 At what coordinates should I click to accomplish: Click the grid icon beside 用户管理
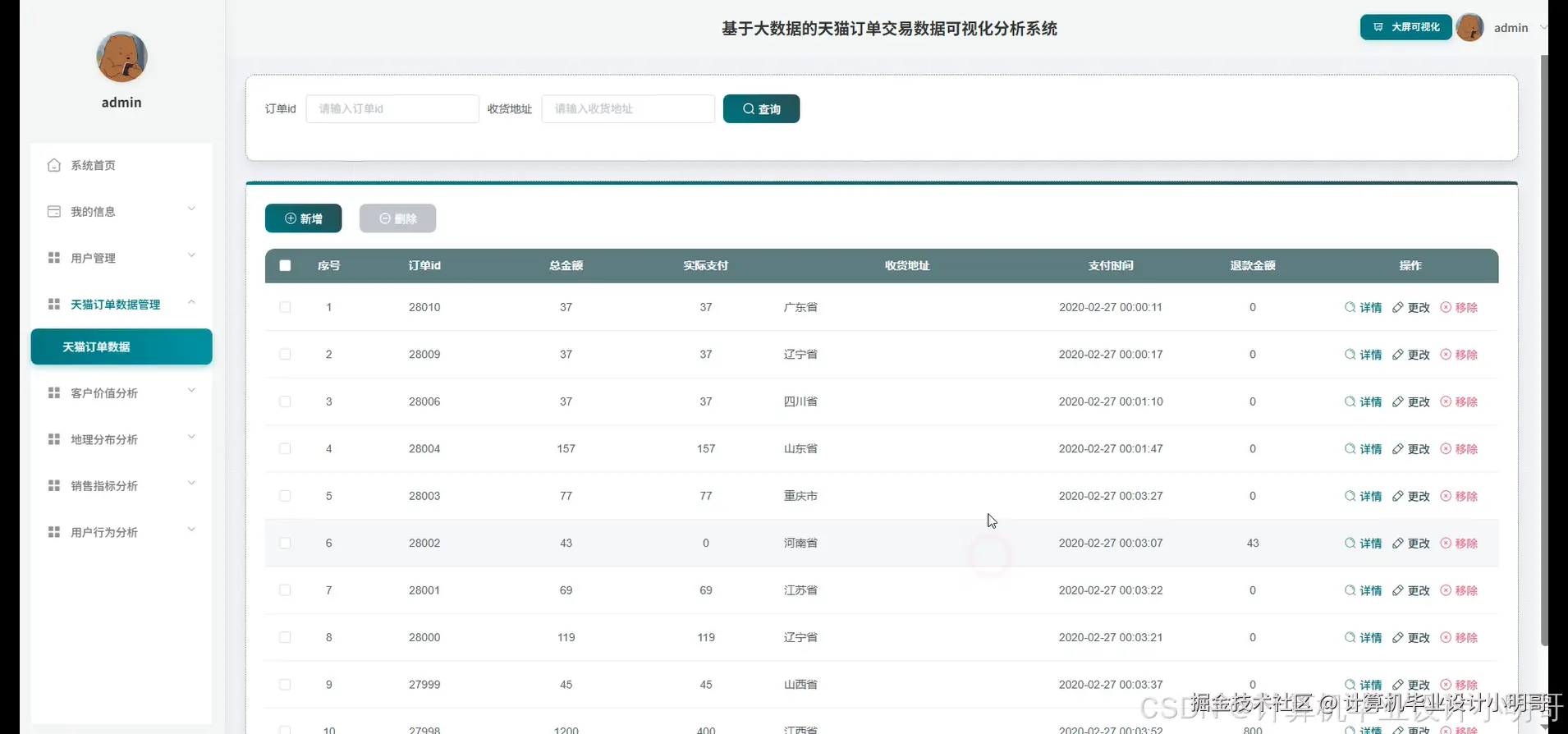coord(54,258)
